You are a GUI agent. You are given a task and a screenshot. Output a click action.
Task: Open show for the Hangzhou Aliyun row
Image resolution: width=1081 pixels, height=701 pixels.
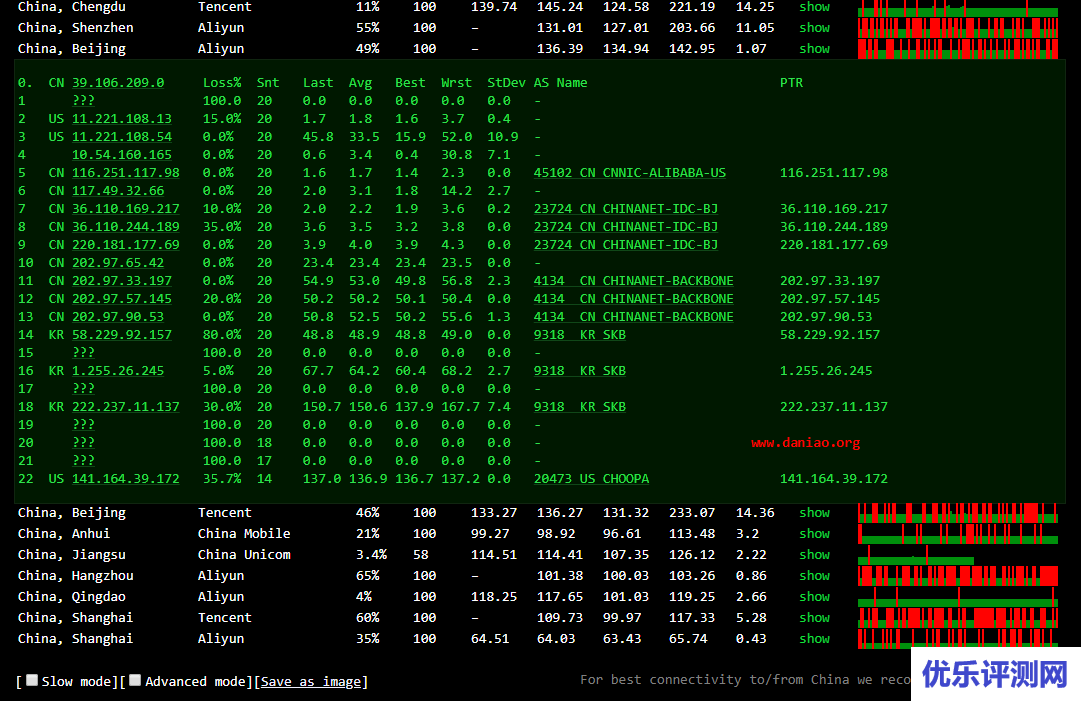814,576
